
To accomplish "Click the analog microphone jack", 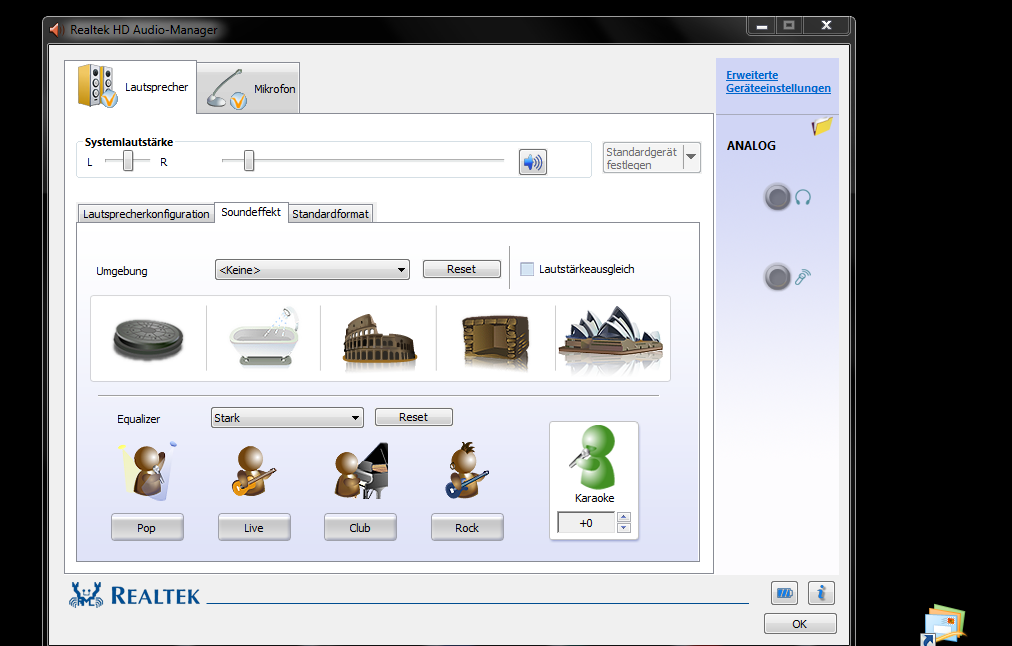I will (x=778, y=278).
